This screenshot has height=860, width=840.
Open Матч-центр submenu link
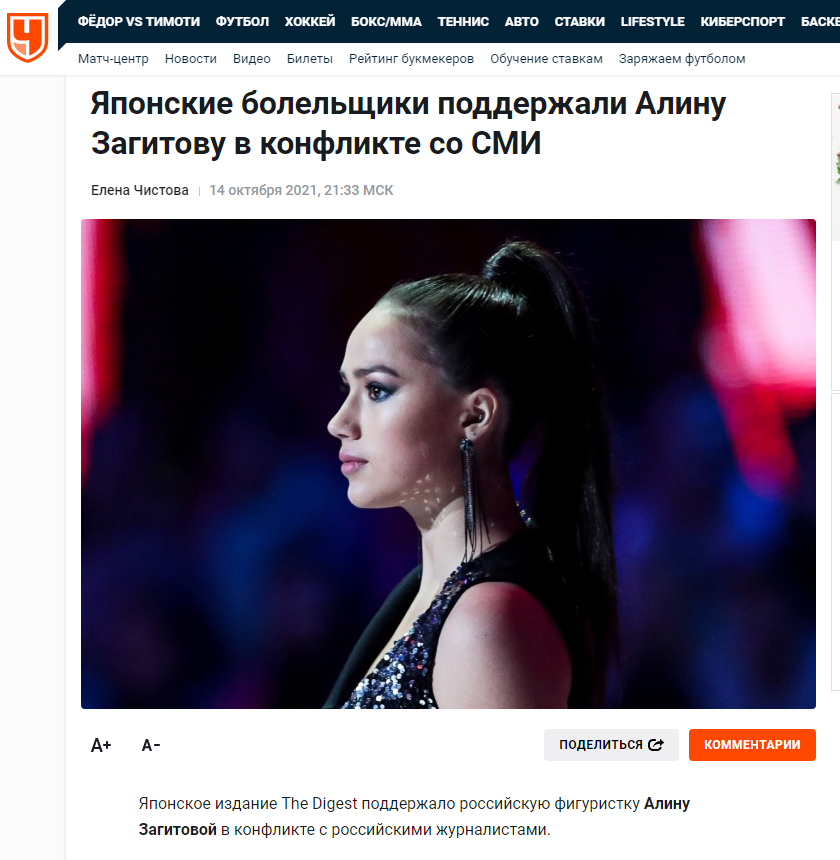point(113,59)
